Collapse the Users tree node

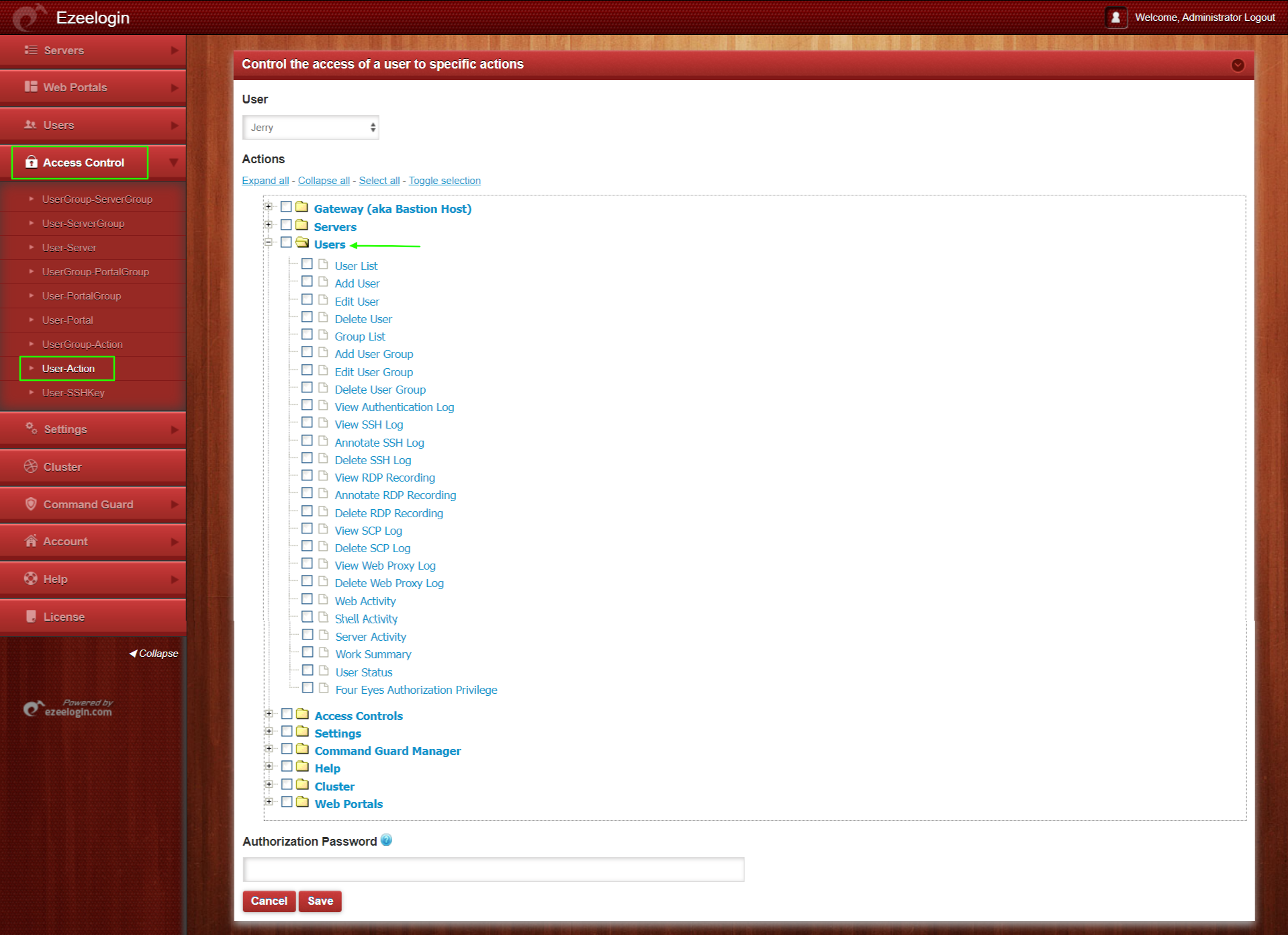pyautogui.click(x=269, y=242)
